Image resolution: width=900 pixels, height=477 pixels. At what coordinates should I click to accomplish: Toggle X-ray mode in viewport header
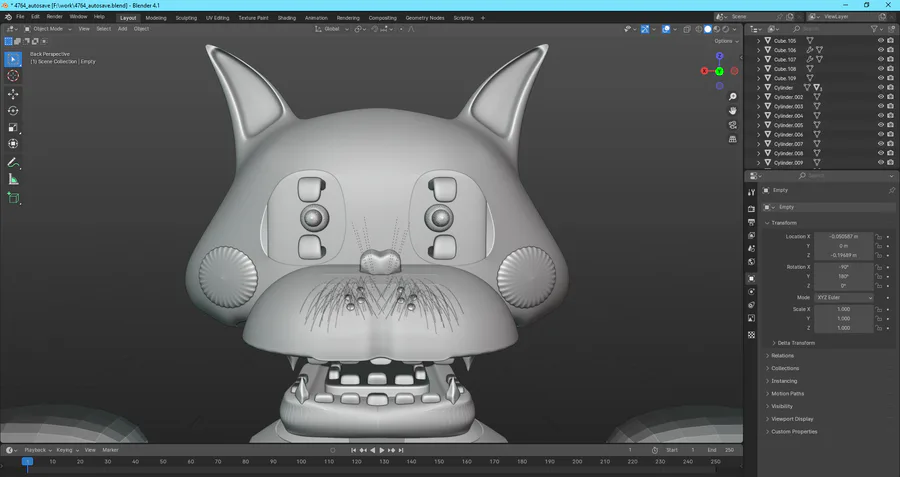coord(687,29)
